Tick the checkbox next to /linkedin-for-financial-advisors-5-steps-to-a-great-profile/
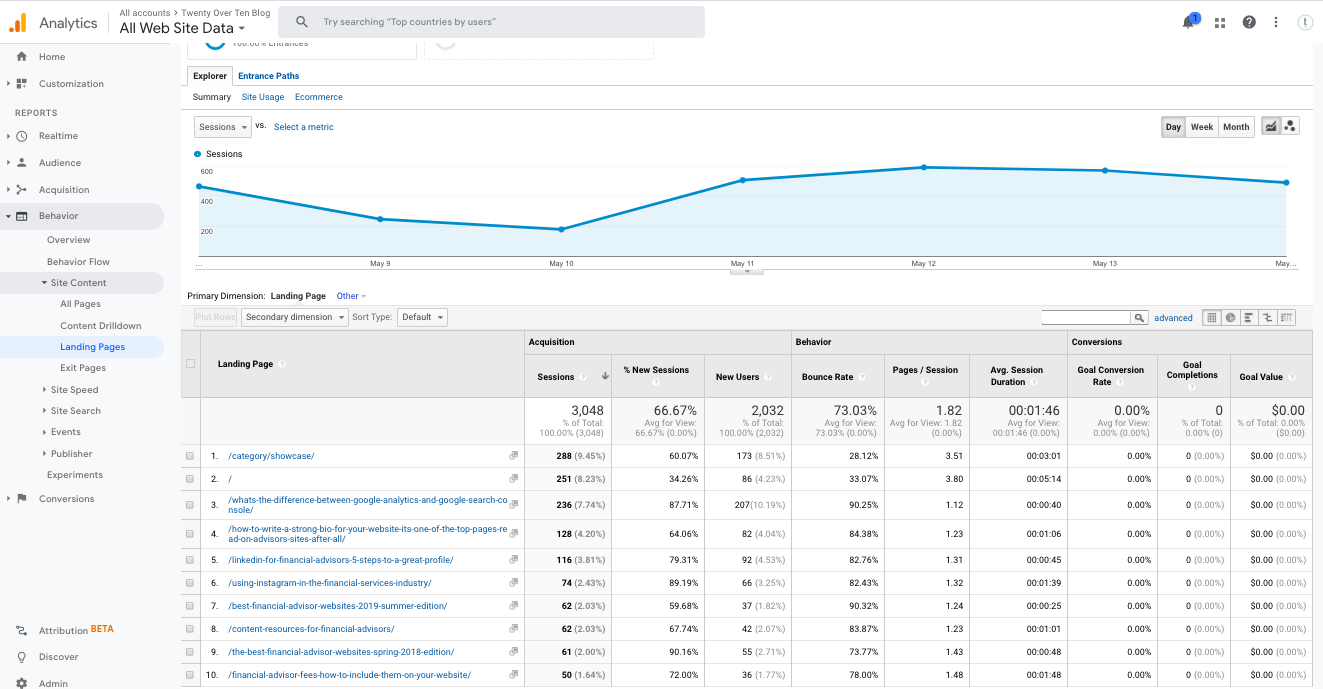The height and width of the screenshot is (689, 1323). pos(190,559)
